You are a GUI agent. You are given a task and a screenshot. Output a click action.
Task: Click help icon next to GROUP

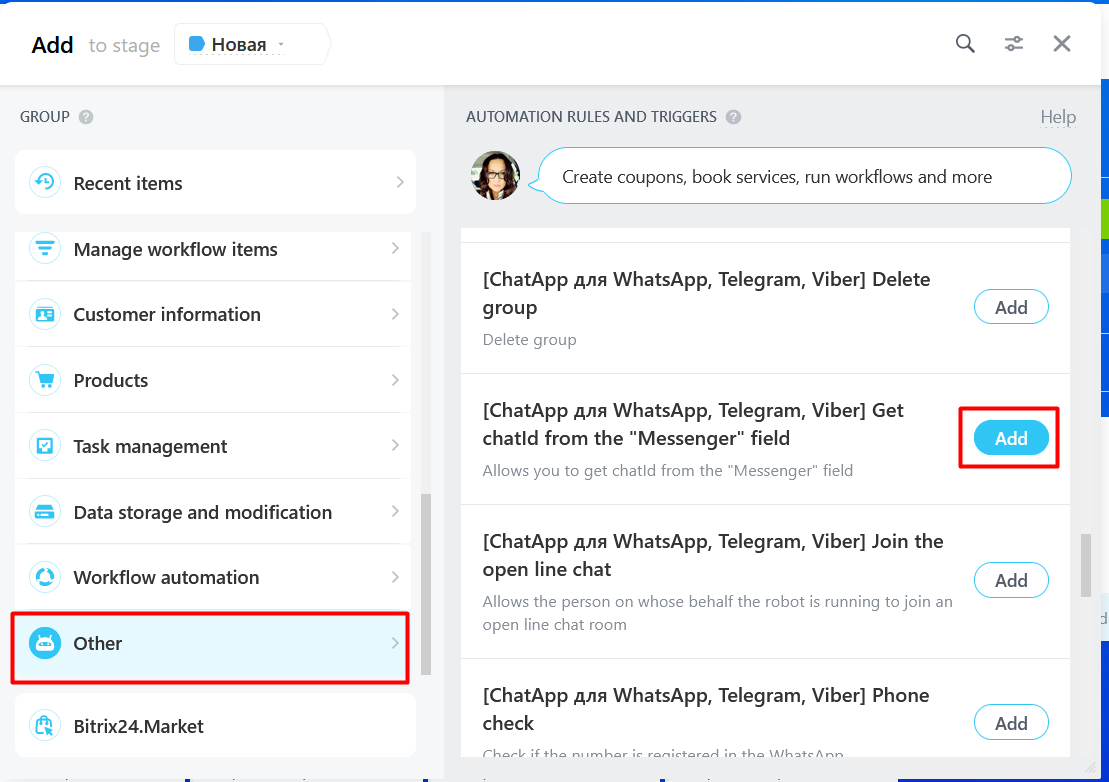pyautogui.click(x=86, y=117)
